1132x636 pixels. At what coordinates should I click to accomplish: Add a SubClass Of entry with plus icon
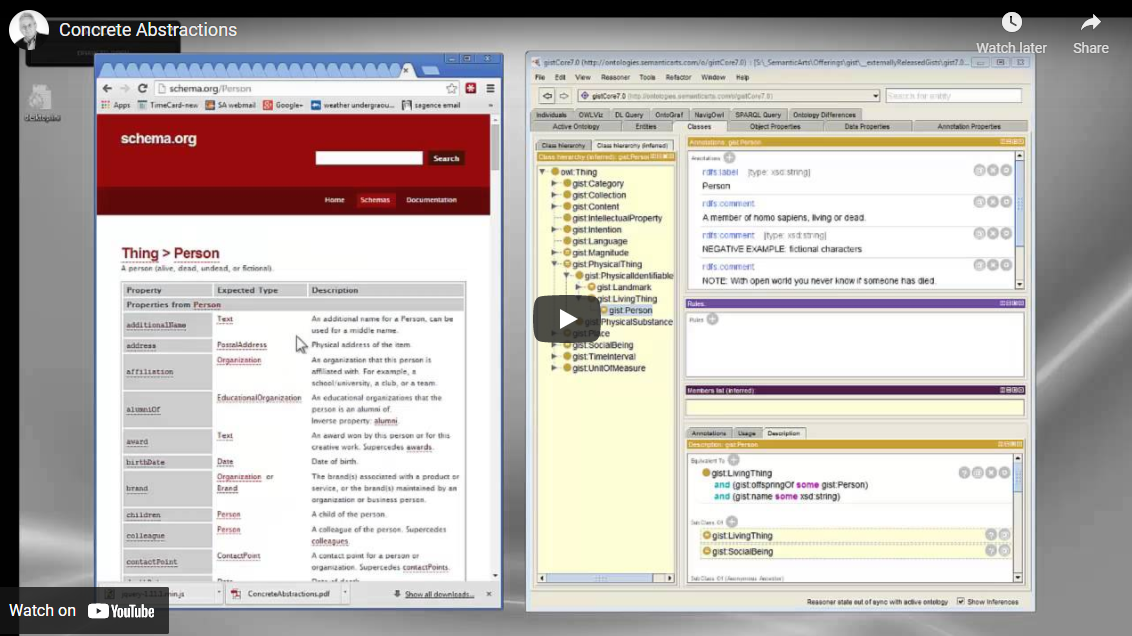(732, 522)
